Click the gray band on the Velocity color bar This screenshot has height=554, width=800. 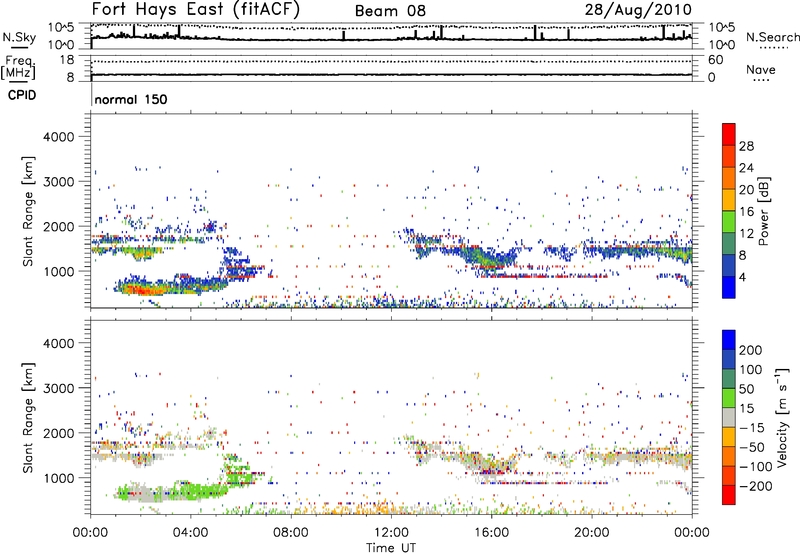click(x=729, y=417)
